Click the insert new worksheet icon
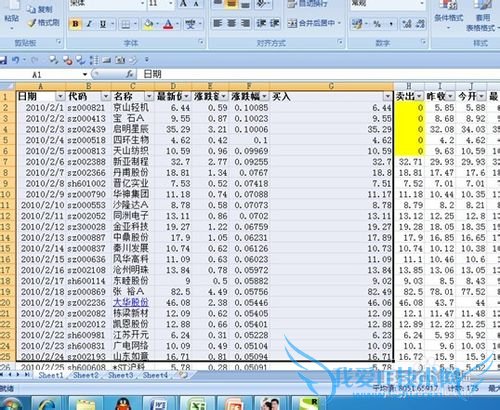The height and width of the screenshot is (410, 500). pyautogui.click(x=183, y=375)
